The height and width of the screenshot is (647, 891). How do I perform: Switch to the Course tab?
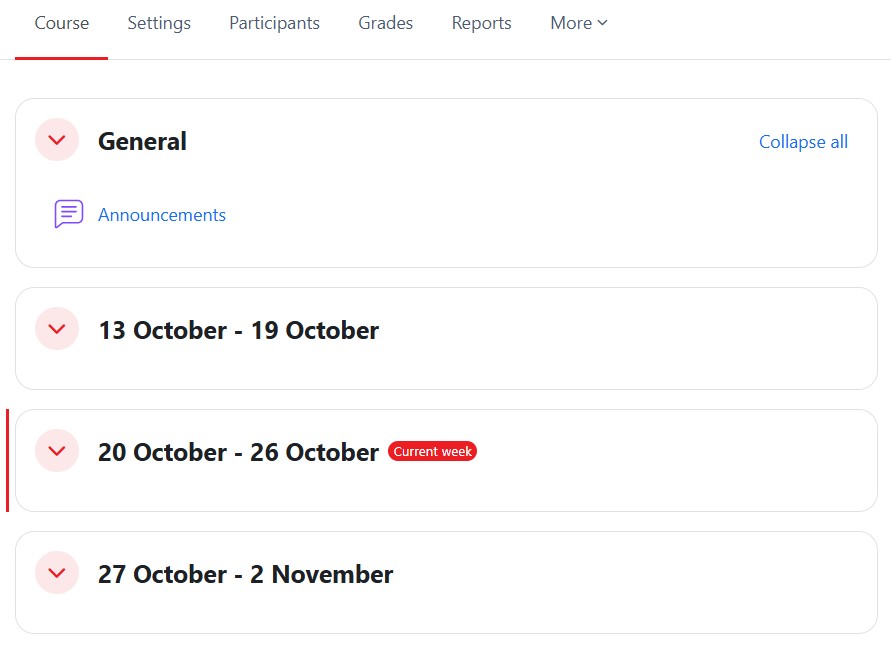pyautogui.click(x=62, y=23)
